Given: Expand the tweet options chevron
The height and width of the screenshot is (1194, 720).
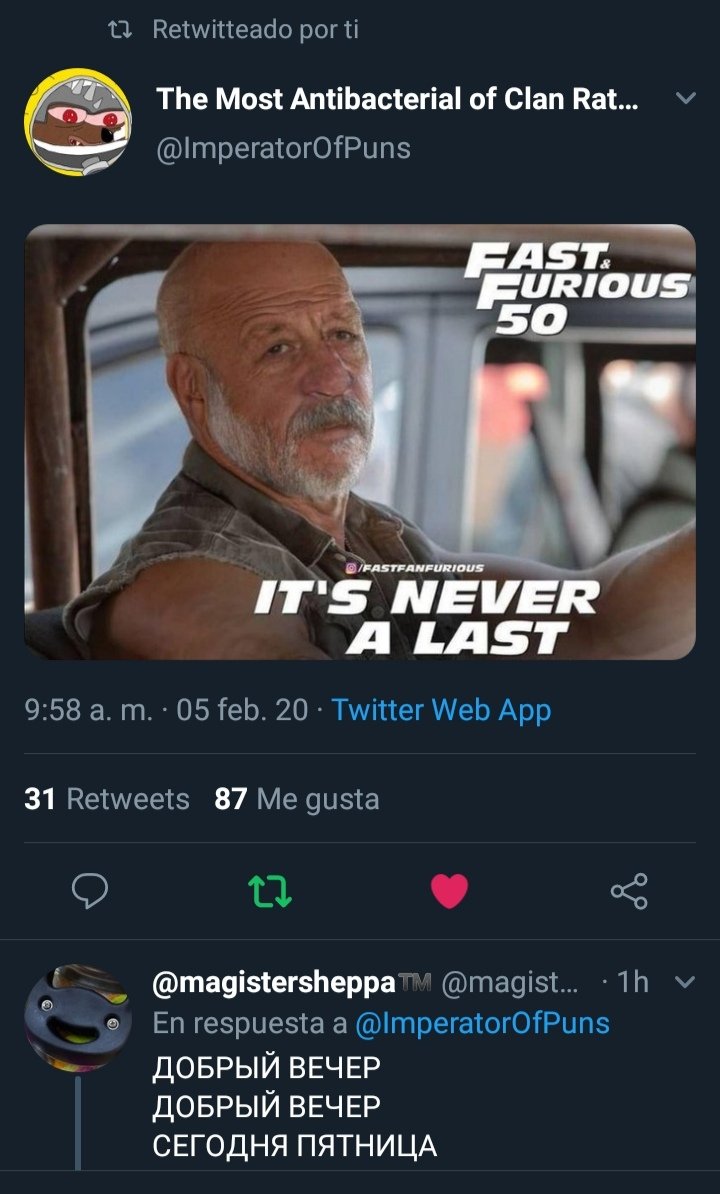Looking at the screenshot, I should 686,99.
